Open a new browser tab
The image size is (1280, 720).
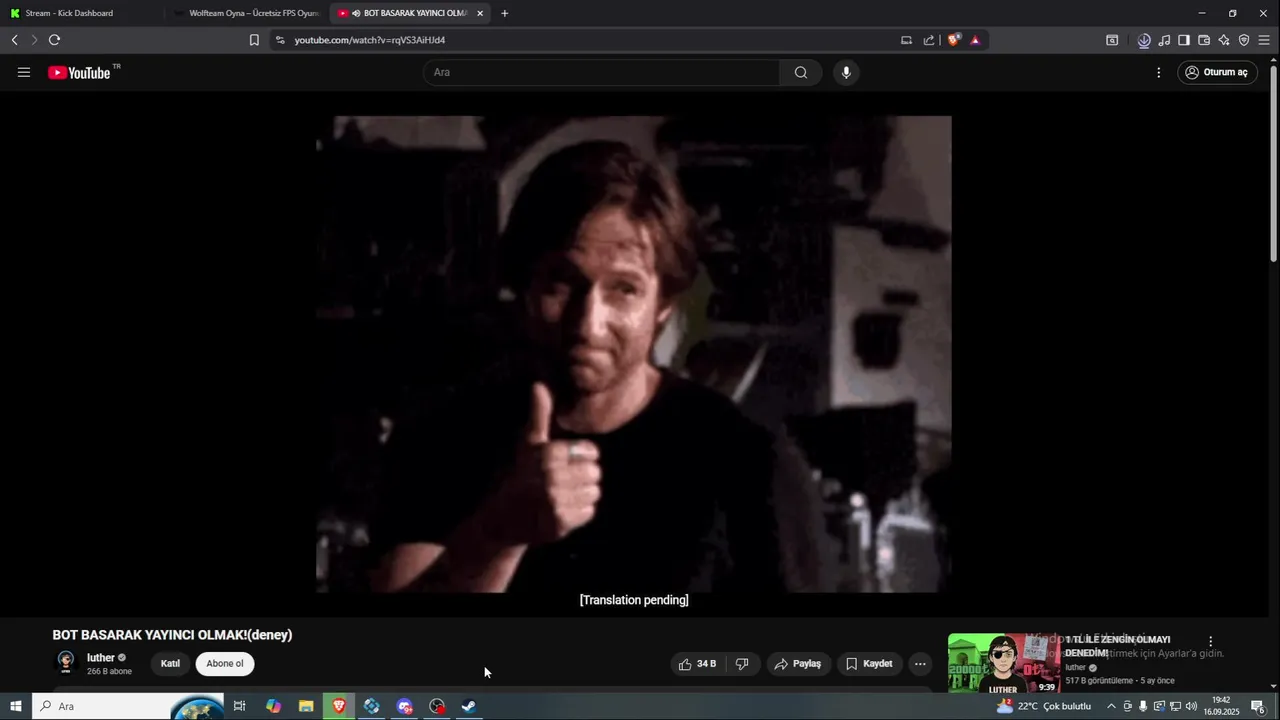pyautogui.click(x=505, y=13)
